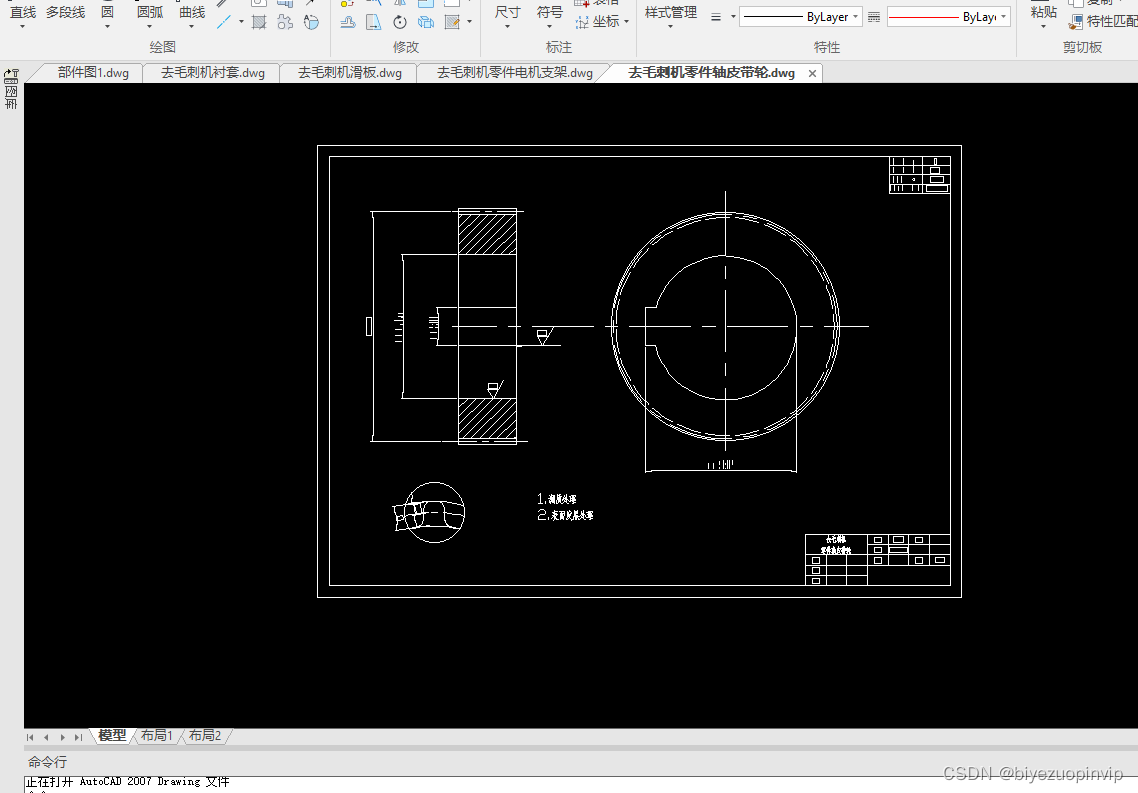The image size is (1138, 793).
Task: Click the copy-objects cube icon in 修改
Action: [426, 22]
